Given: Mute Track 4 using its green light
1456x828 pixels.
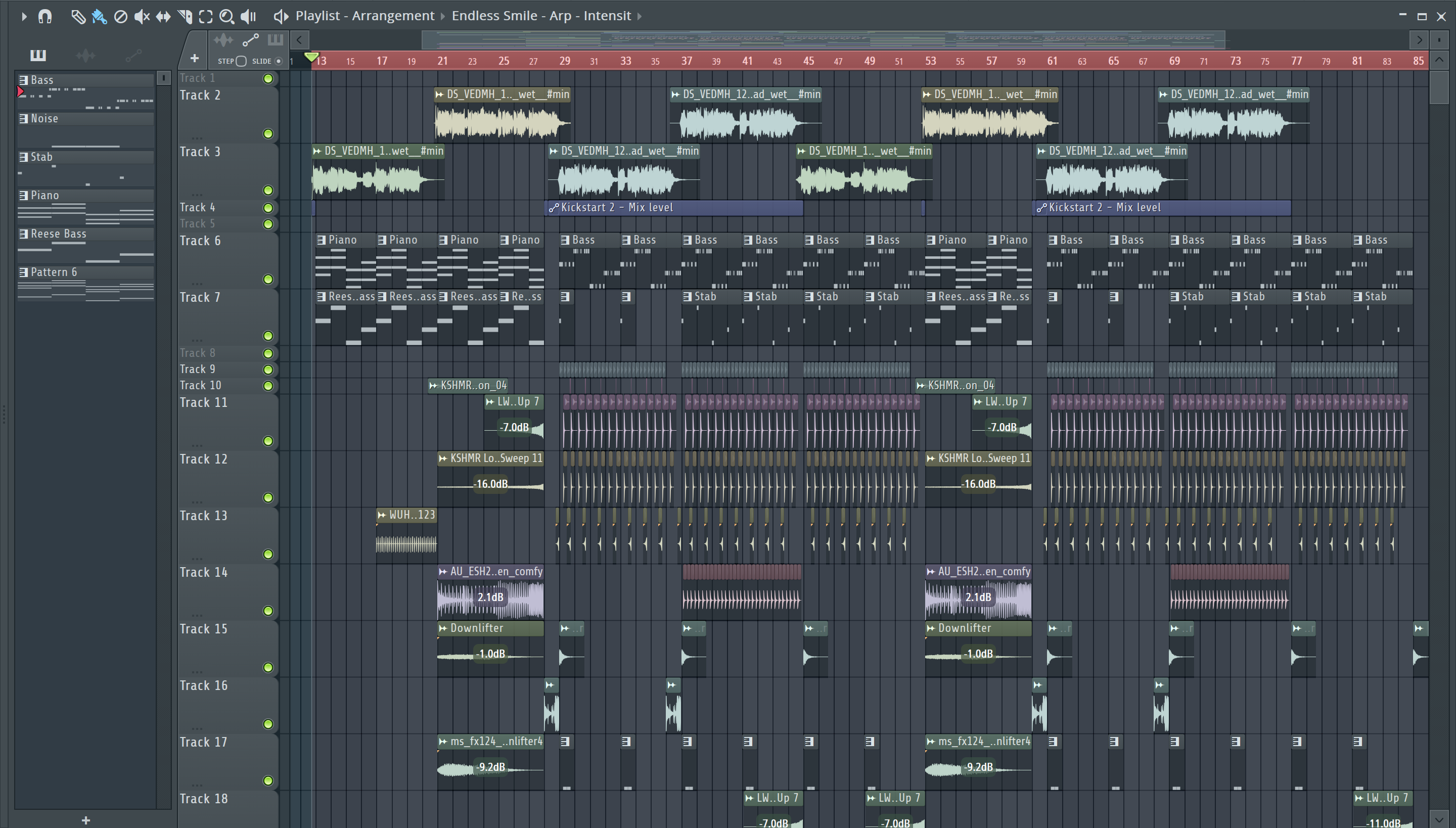Looking at the screenshot, I should [268, 208].
